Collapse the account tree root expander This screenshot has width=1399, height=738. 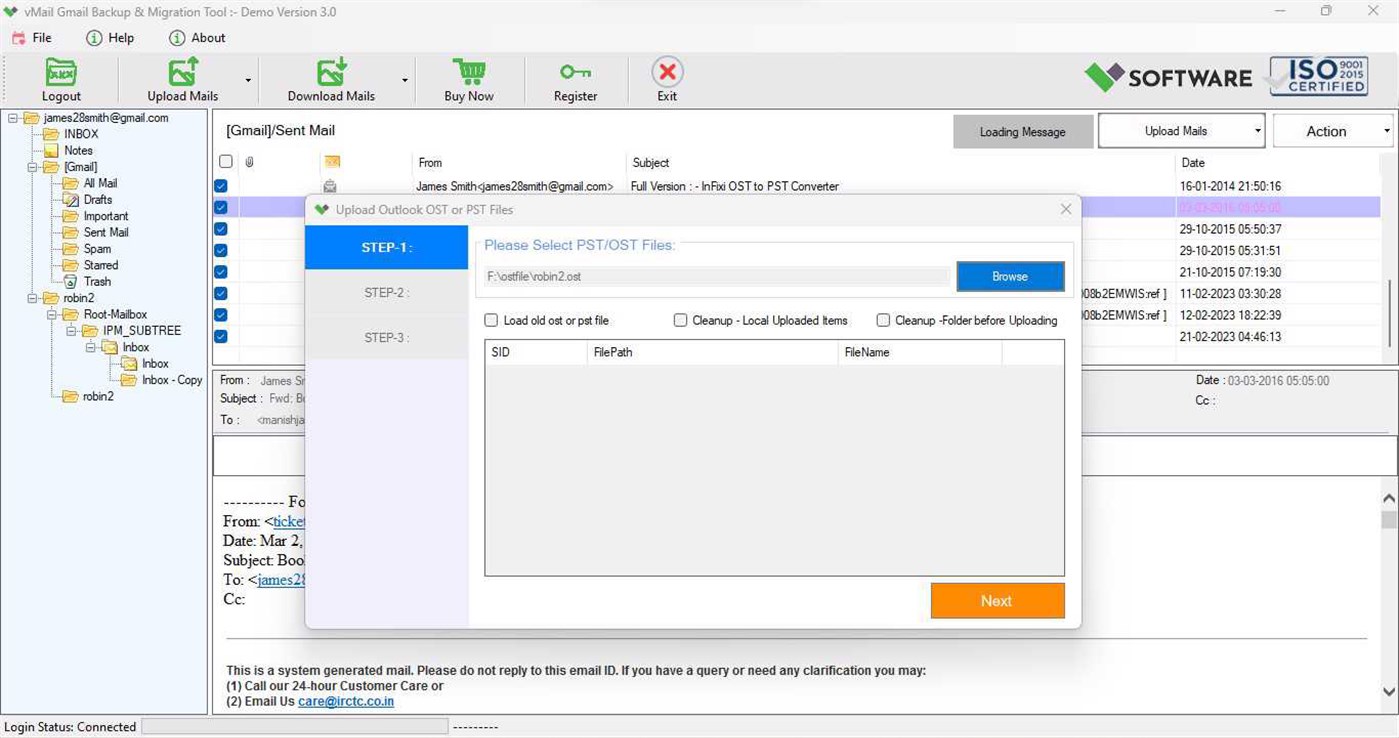(13, 118)
